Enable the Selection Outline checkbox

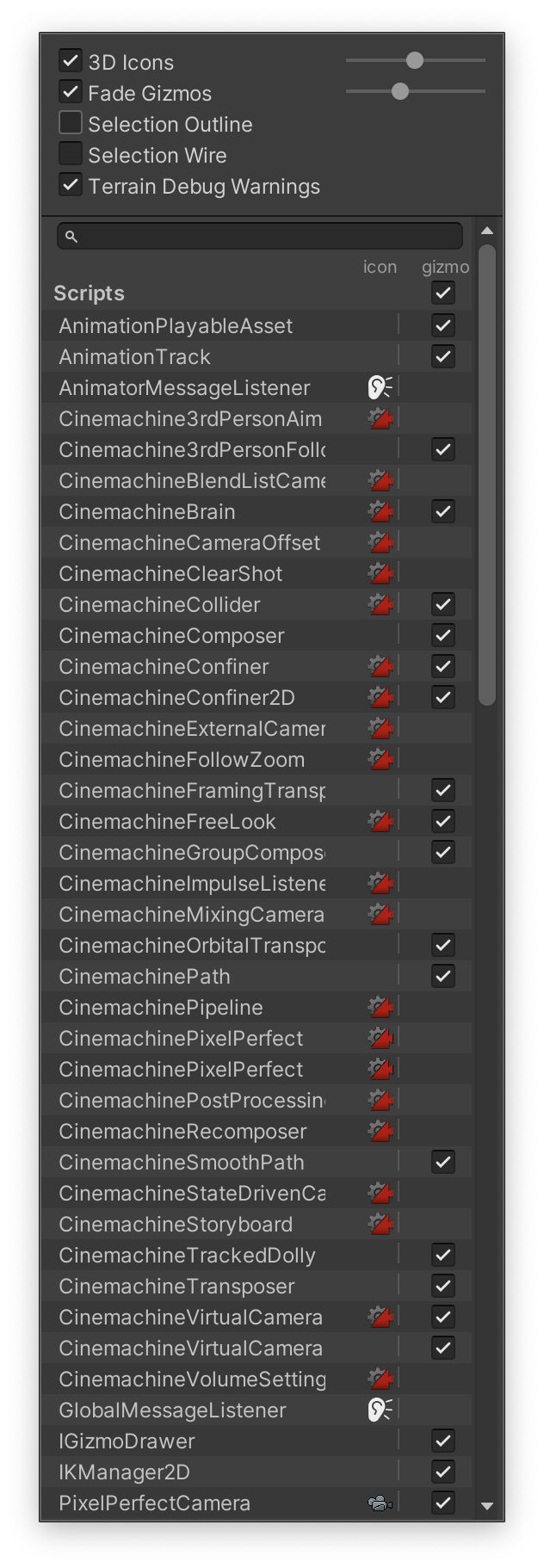click(71, 123)
